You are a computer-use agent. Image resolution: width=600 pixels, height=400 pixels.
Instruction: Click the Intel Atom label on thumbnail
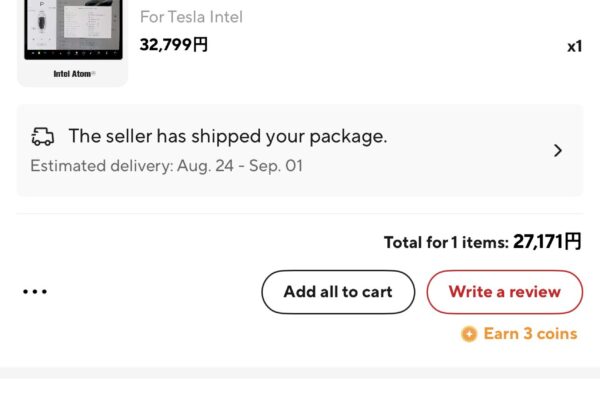(x=73, y=73)
